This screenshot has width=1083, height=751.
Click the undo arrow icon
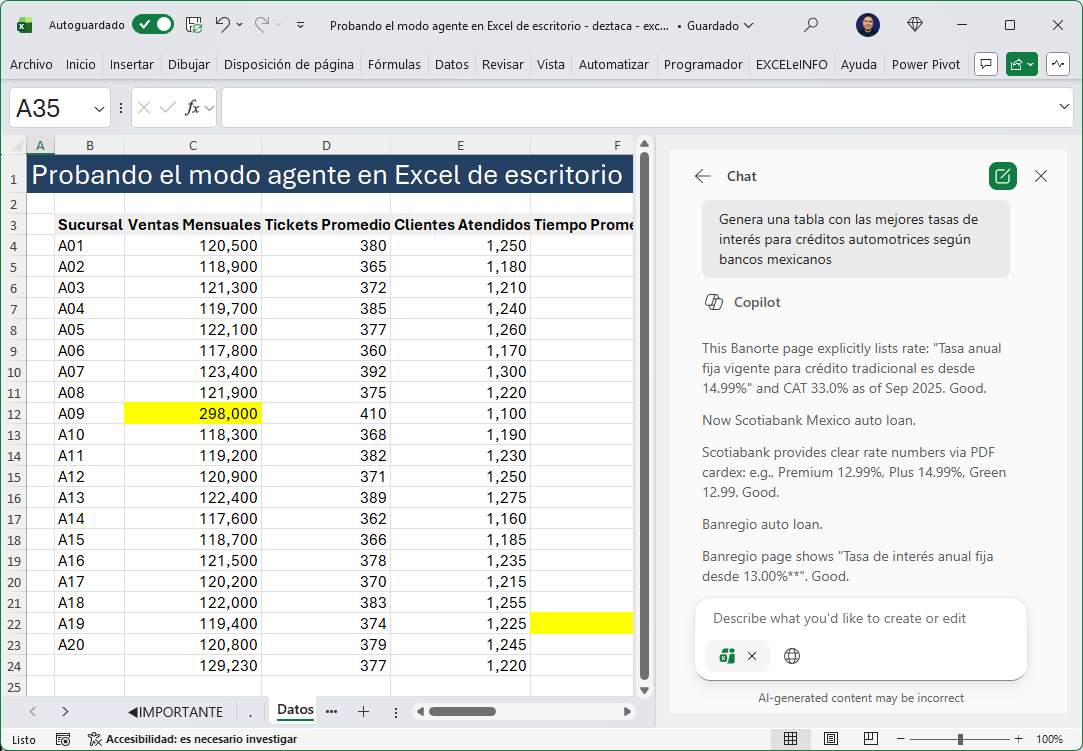(222, 25)
